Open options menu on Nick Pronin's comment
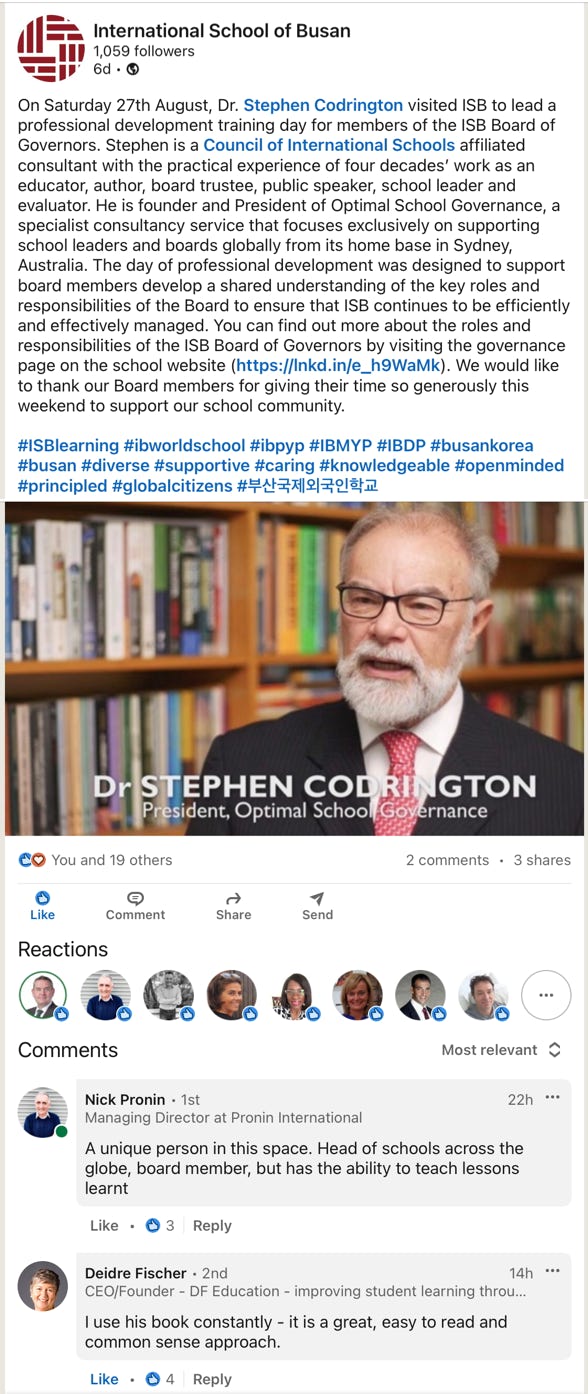The height and width of the screenshot is (1394, 588). (x=553, y=1098)
